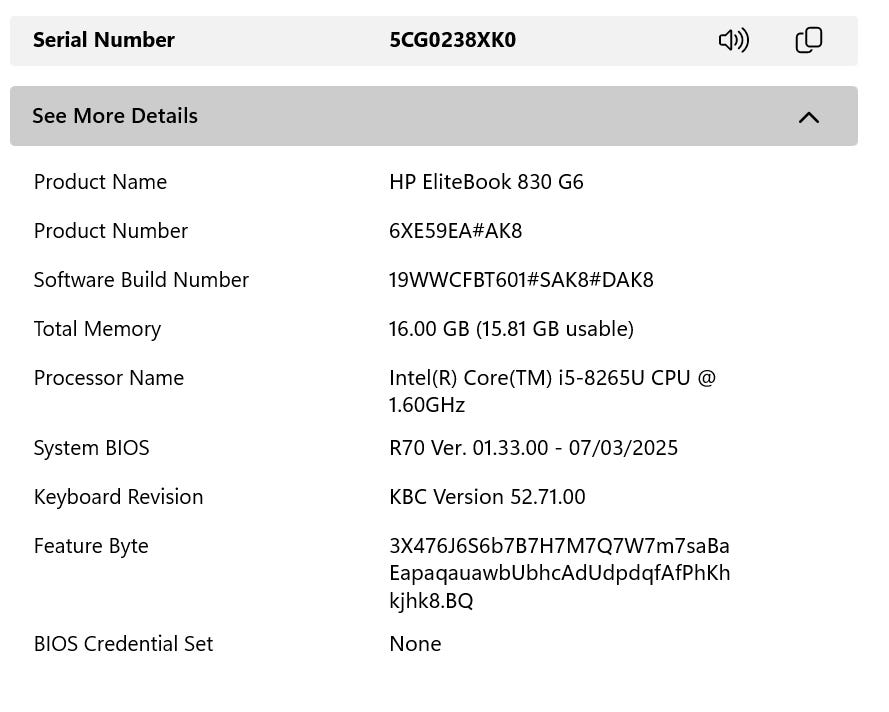Click the Serial Number label

(x=104, y=40)
